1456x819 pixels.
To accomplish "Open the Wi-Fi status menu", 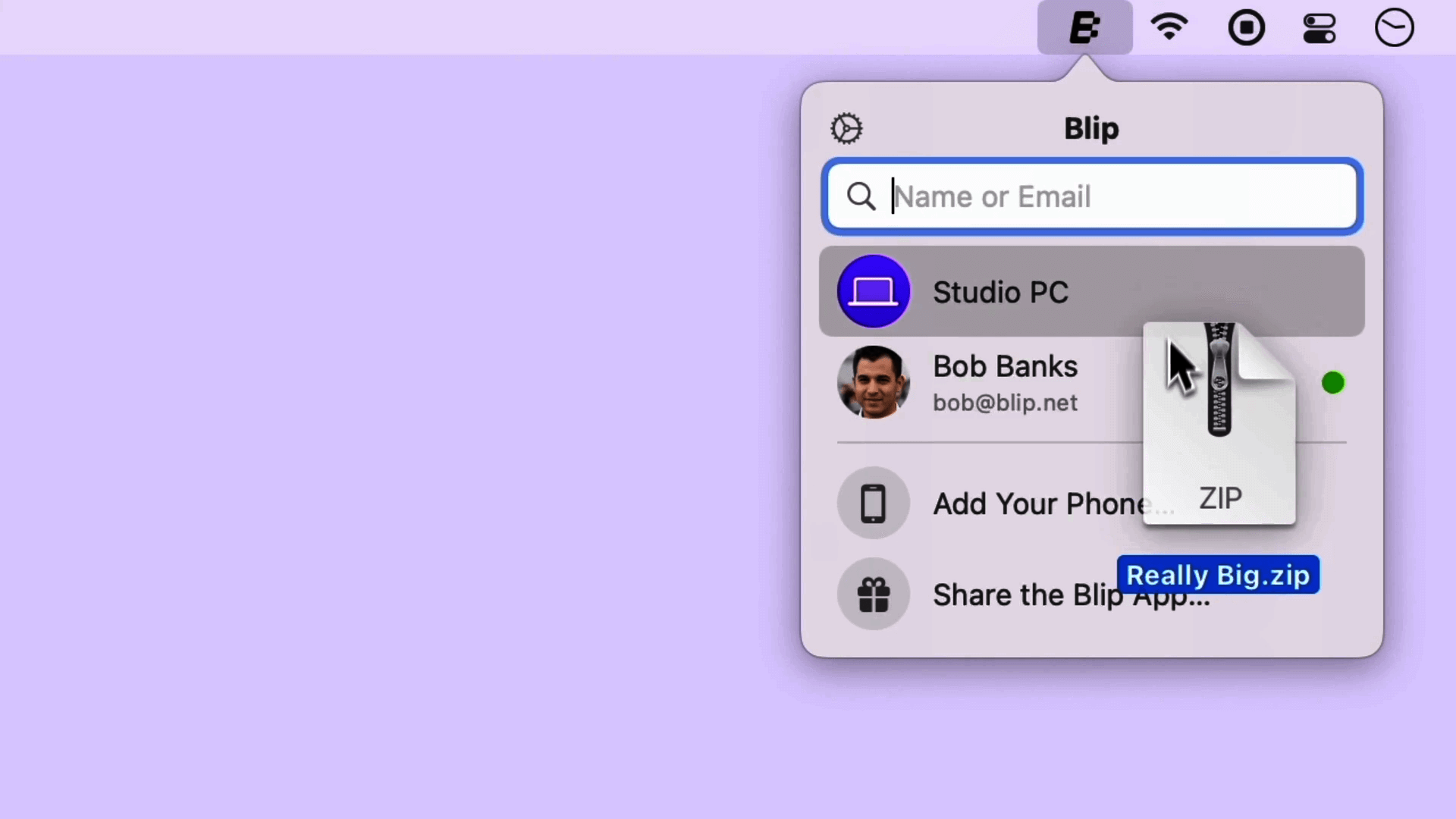I will (1168, 27).
